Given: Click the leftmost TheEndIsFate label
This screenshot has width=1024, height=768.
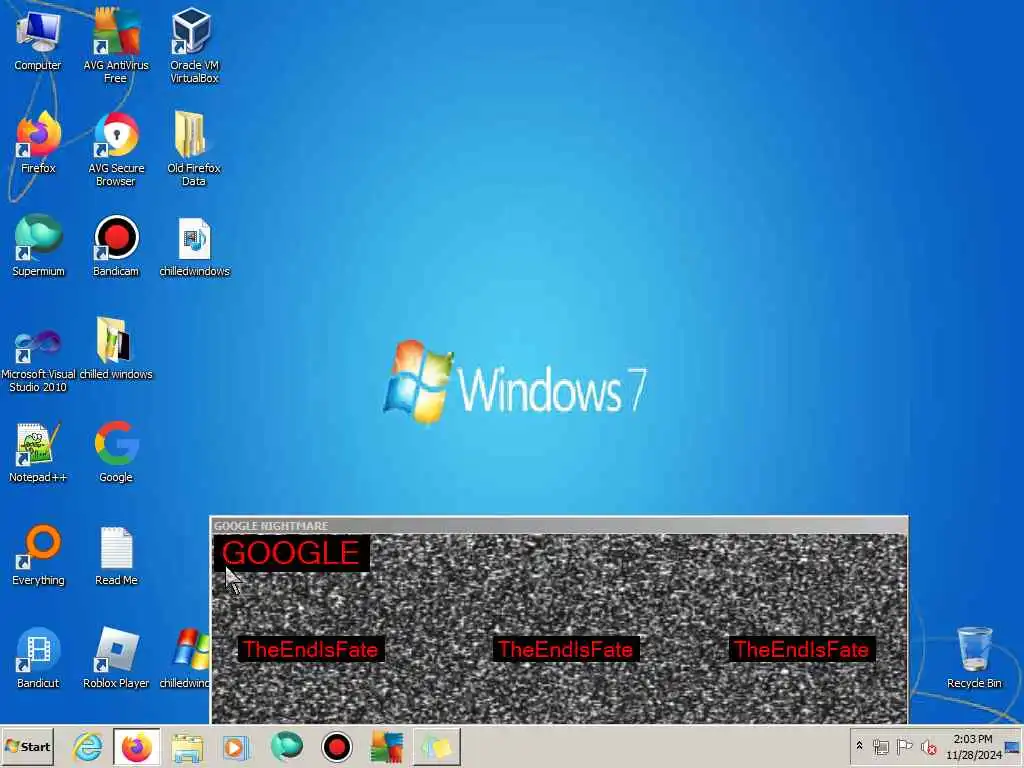Looking at the screenshot, I should [x=311, y=649].
